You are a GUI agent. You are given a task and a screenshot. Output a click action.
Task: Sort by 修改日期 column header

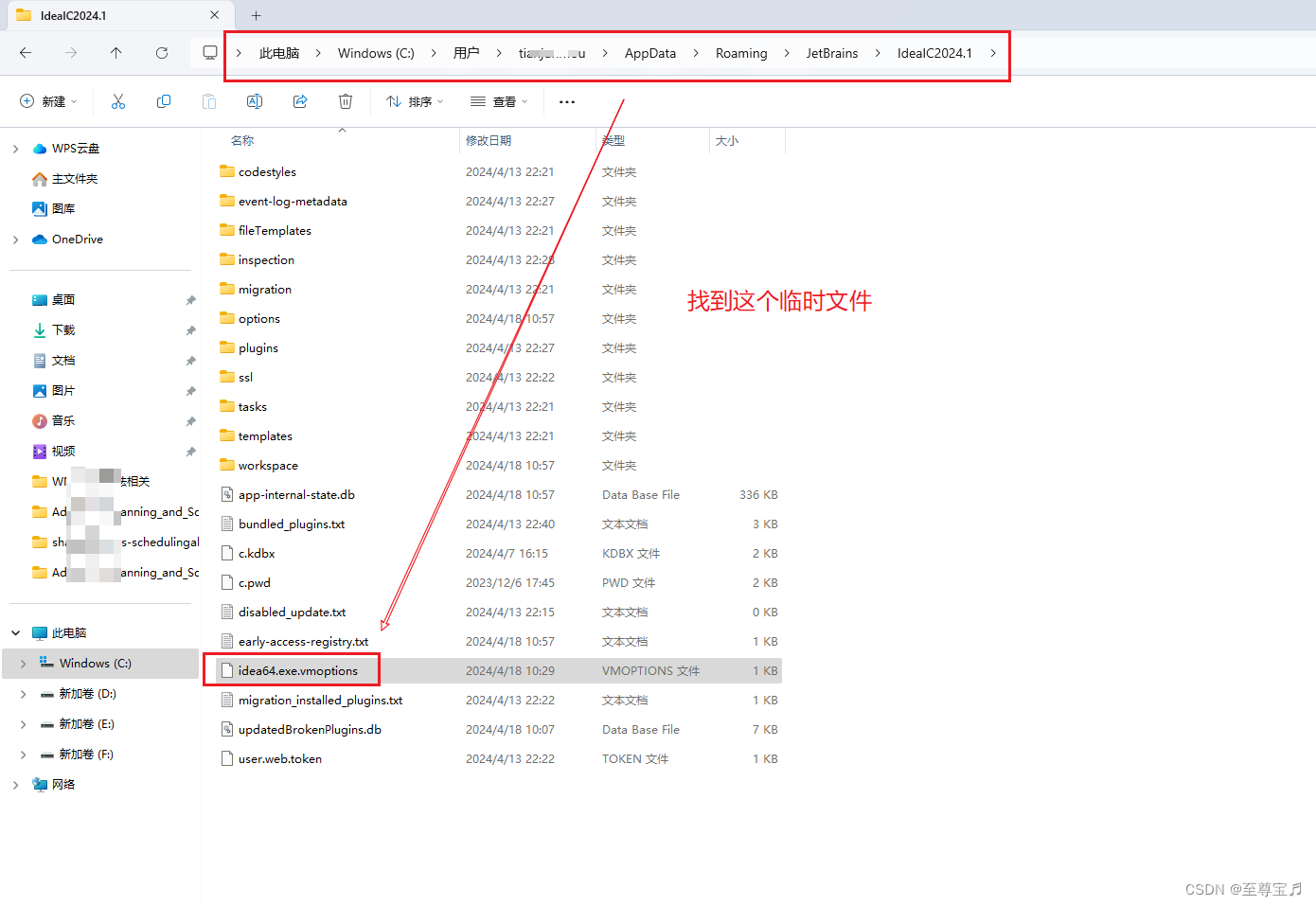click(489, 140)
